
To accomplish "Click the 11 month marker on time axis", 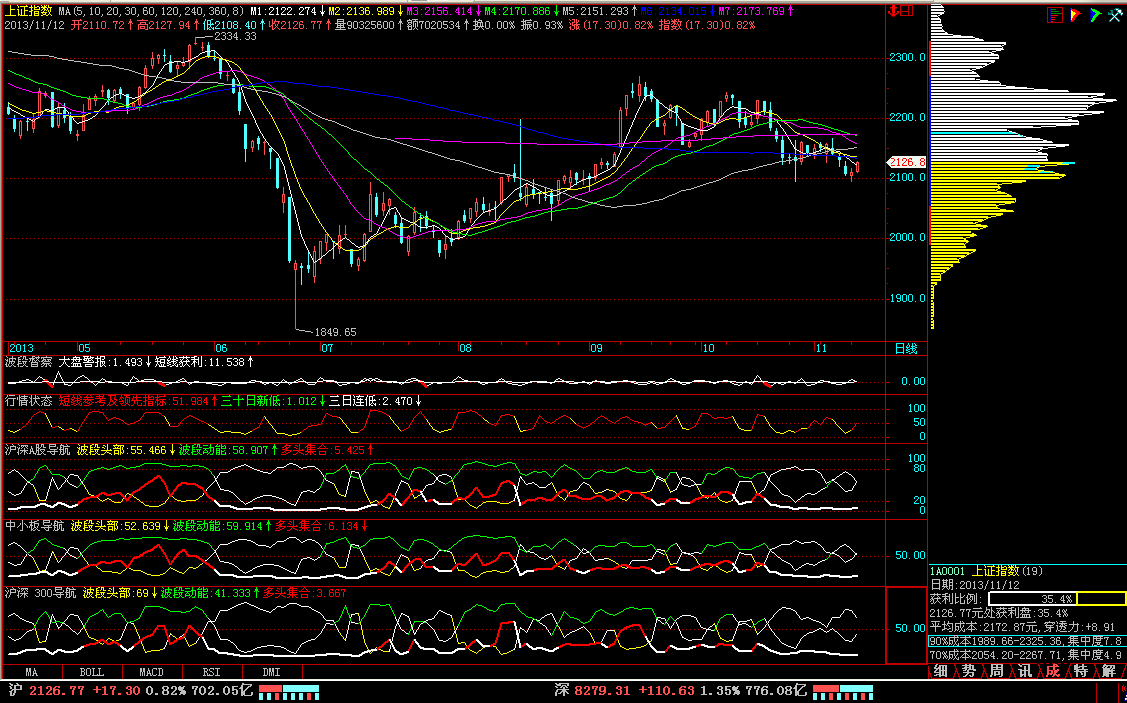I will [822, 349].
